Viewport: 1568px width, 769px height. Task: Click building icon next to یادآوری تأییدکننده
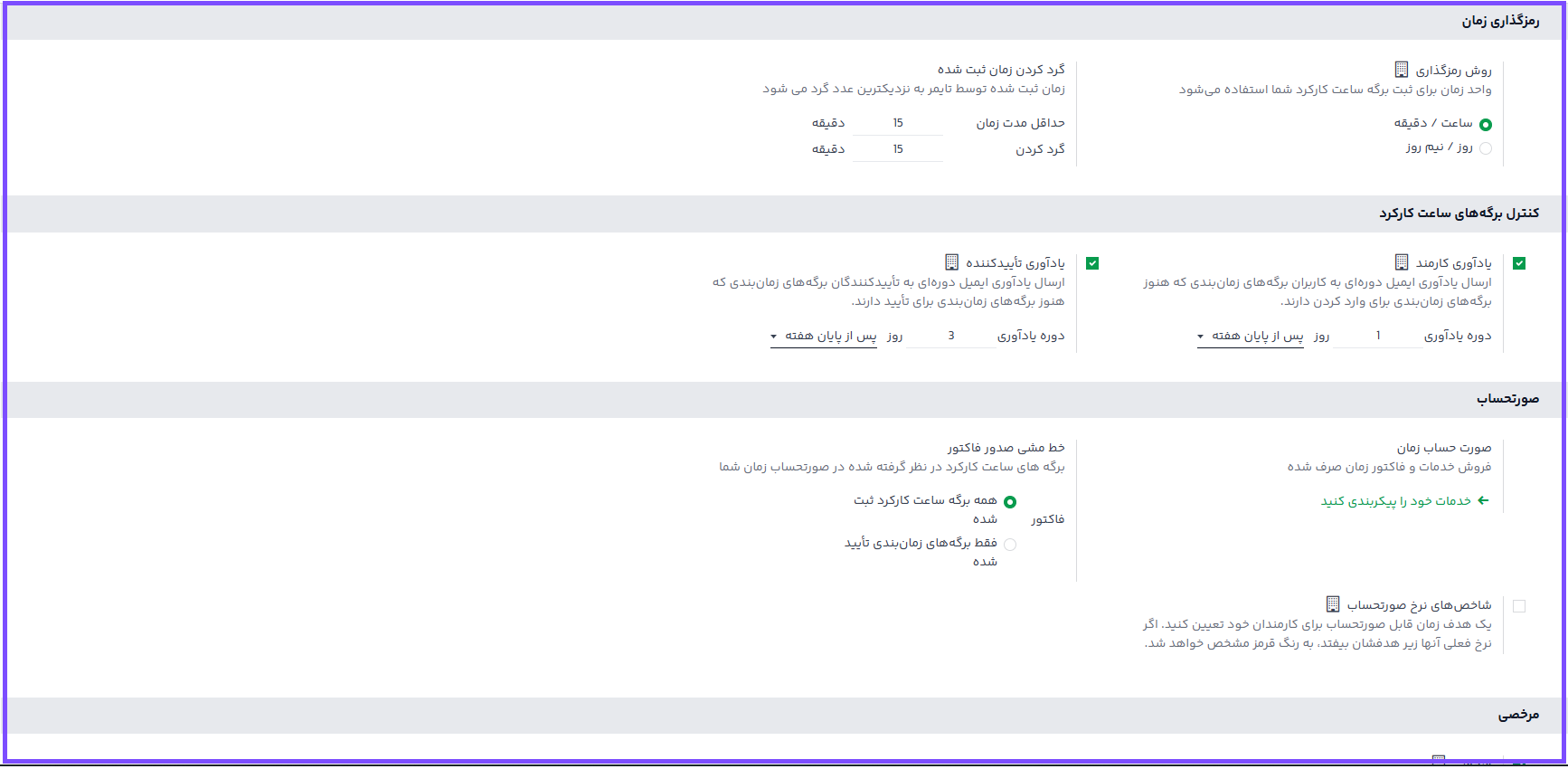(x=951, y=262)
